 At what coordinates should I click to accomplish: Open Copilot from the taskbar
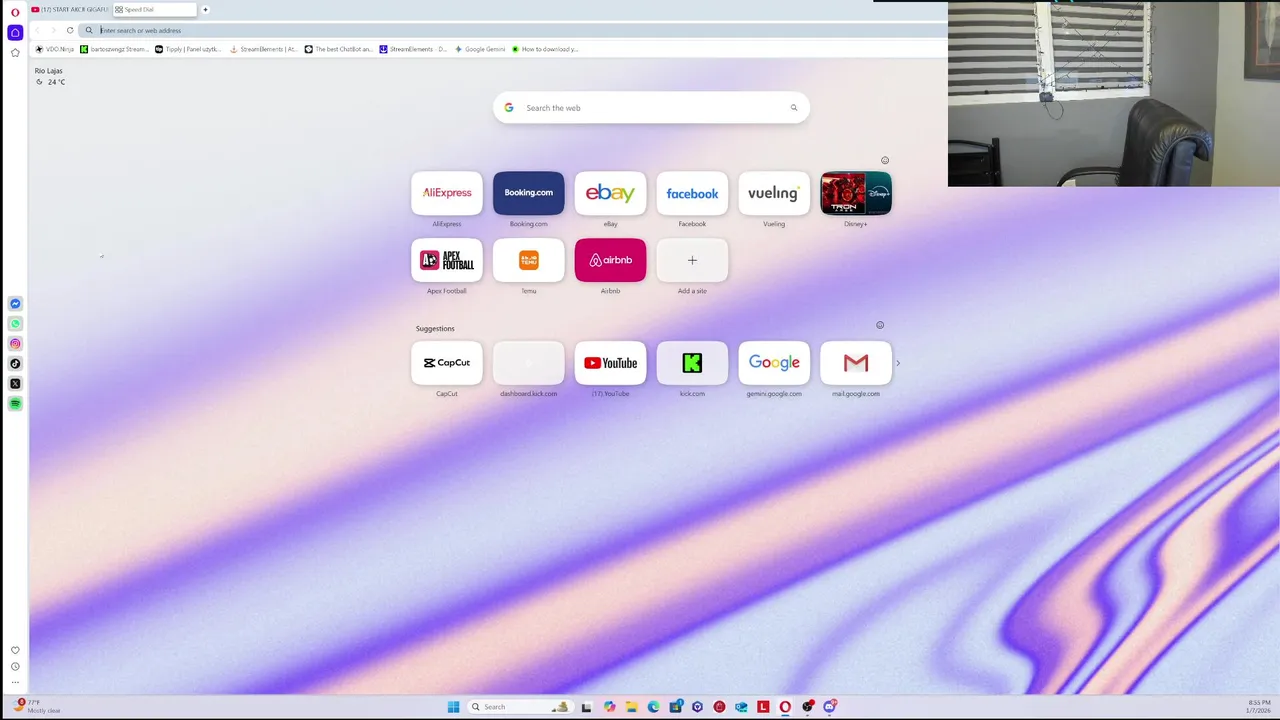[609, 707]
